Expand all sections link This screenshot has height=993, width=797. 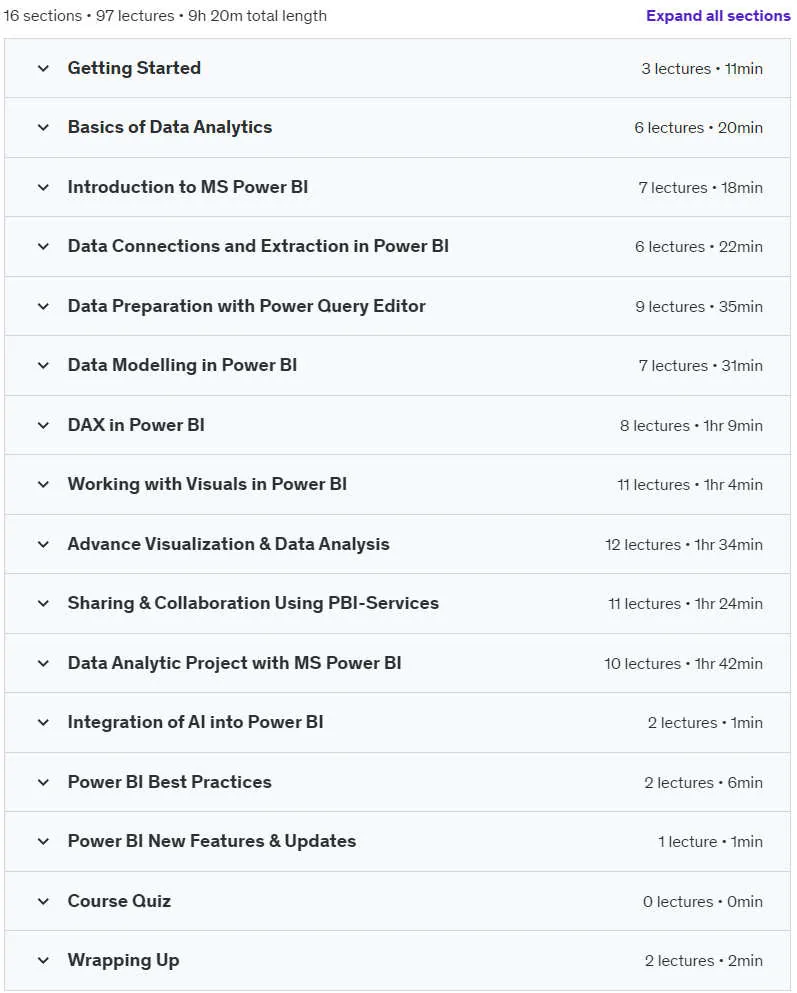(718, 16)
